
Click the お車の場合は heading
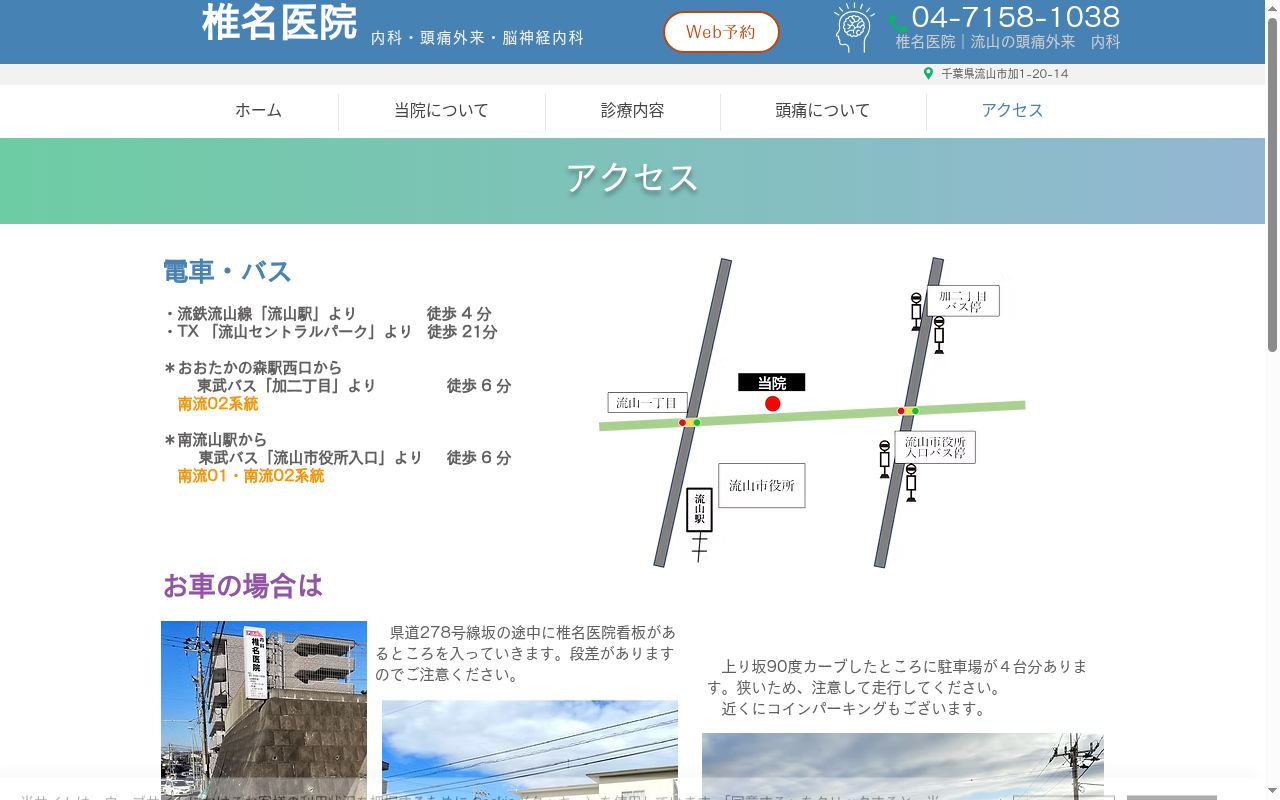coord(243,586)
